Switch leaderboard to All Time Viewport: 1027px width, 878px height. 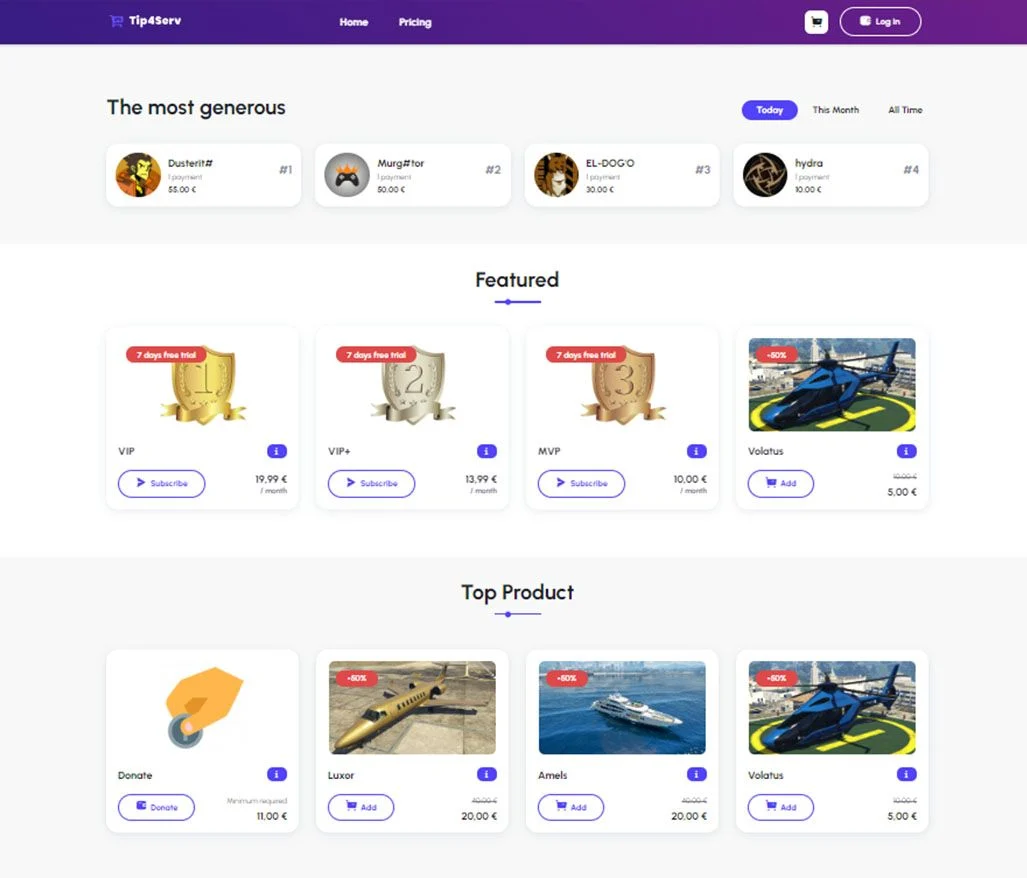(x=905, y=110)
